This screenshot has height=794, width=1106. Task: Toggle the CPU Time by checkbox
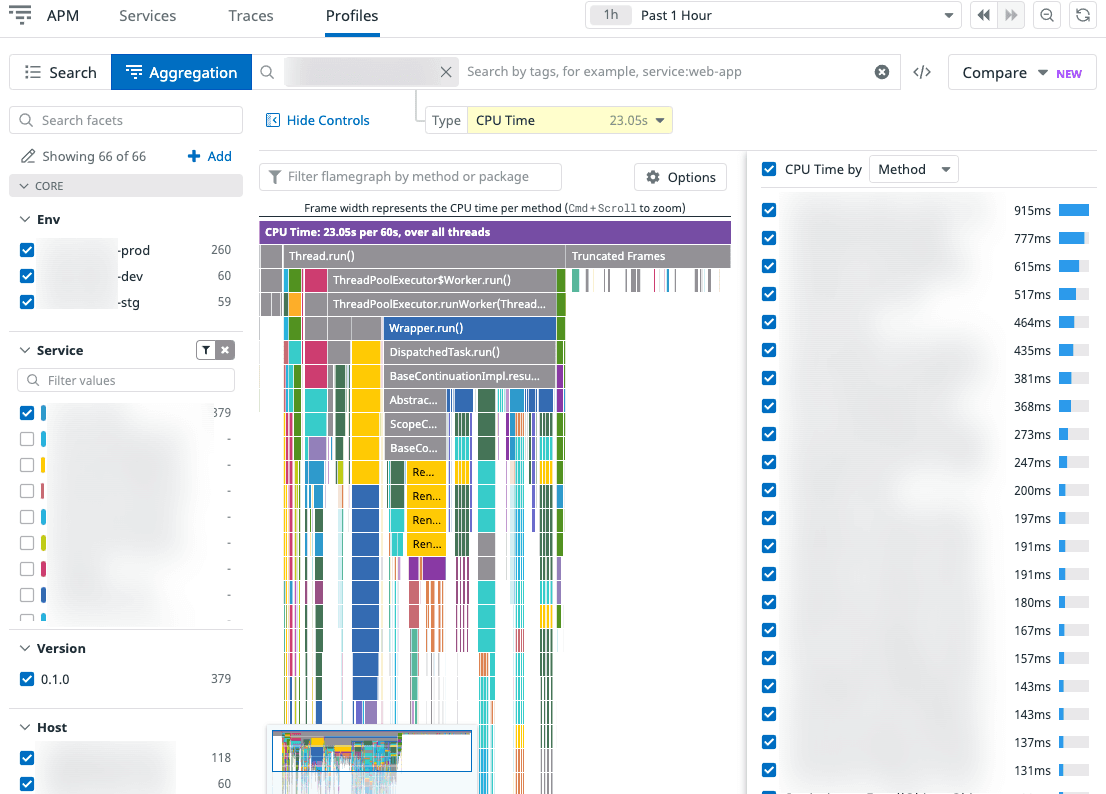pyautogui.click(x=769, y=169)
